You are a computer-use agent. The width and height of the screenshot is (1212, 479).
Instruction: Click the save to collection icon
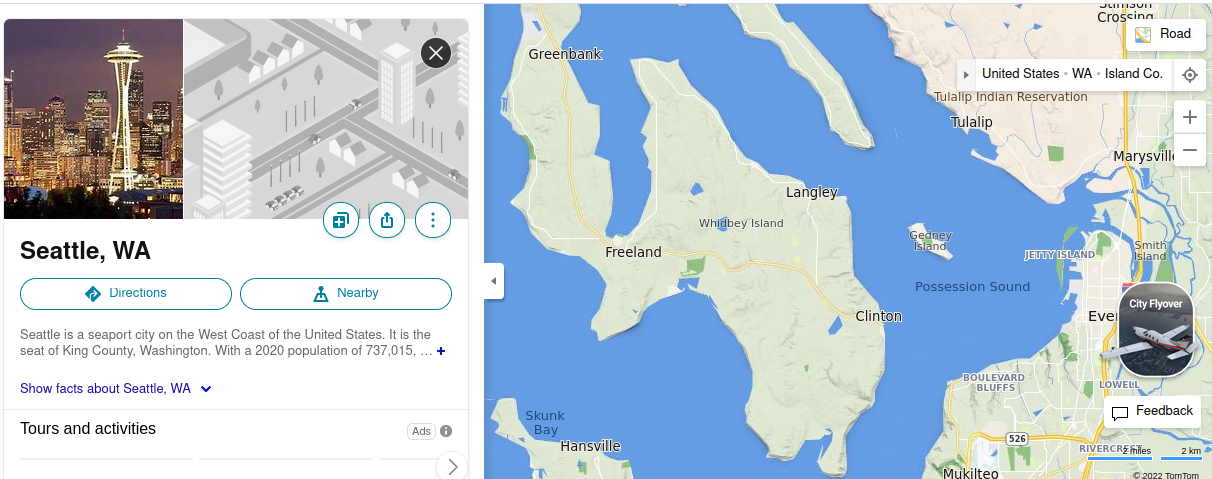pos(341,220)
